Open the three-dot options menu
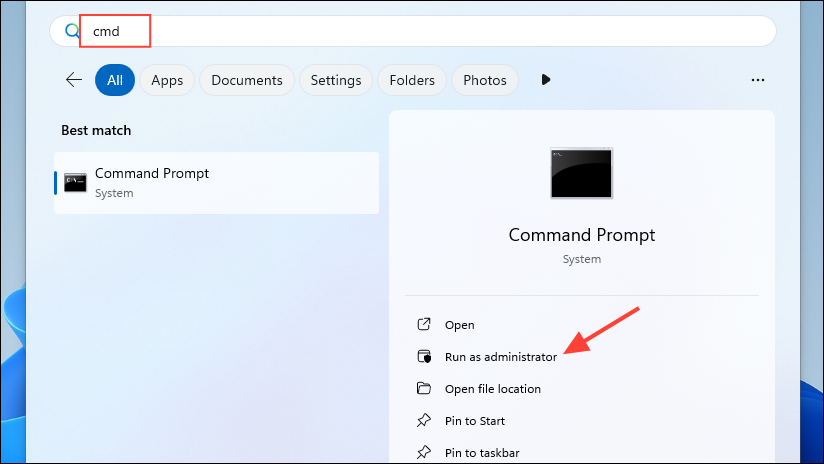824x464 pixels. (758, 80)
